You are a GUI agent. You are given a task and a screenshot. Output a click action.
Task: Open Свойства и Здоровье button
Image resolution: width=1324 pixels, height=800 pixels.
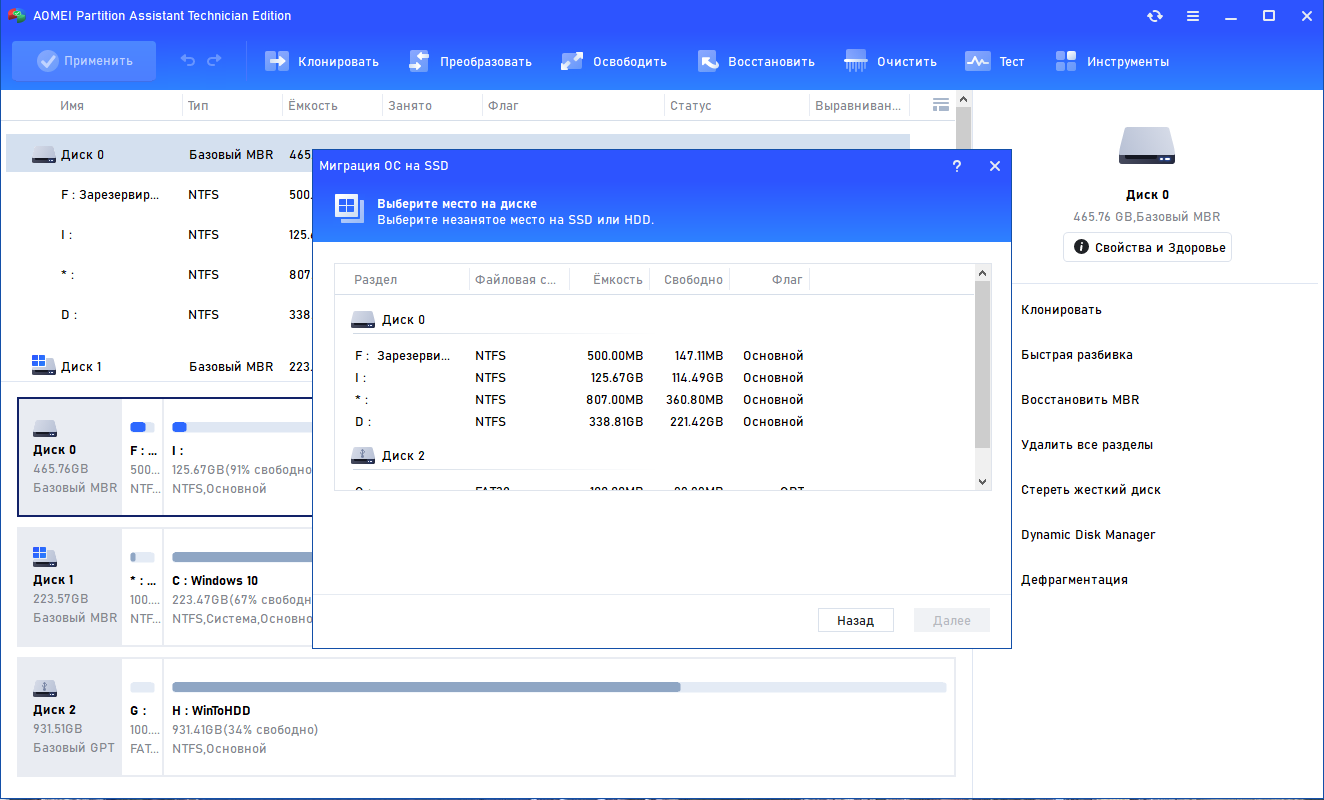(x=1147, y=247)
